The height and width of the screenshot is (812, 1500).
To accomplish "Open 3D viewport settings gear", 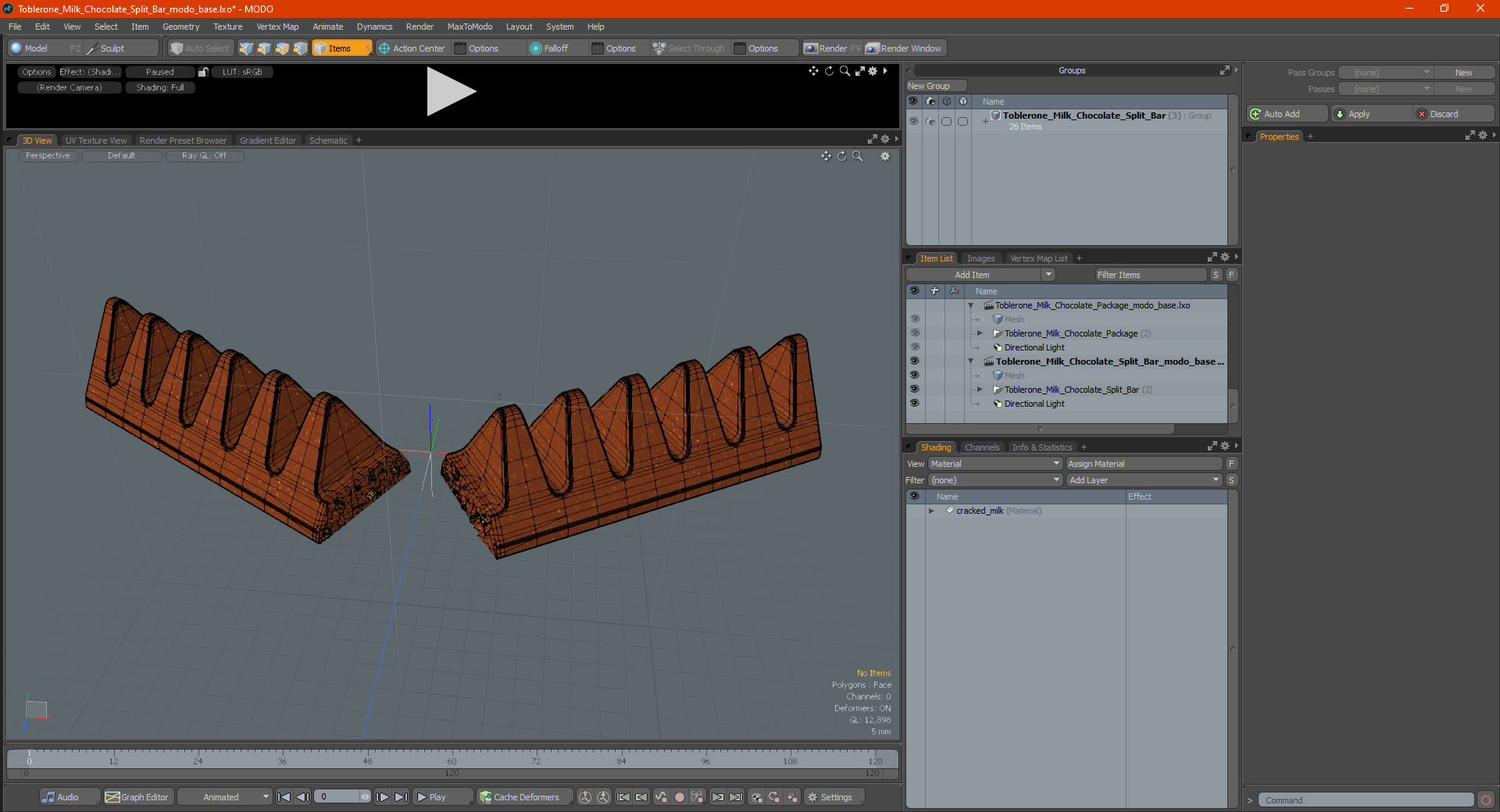I will click(x=885, y=156).
